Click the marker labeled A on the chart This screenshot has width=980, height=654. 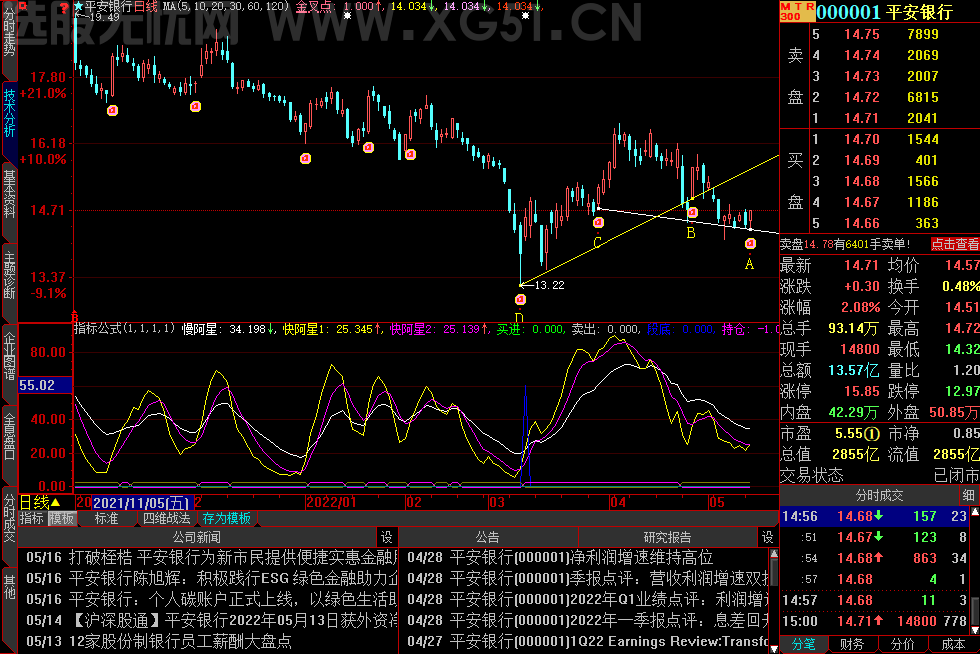point(750,244)
